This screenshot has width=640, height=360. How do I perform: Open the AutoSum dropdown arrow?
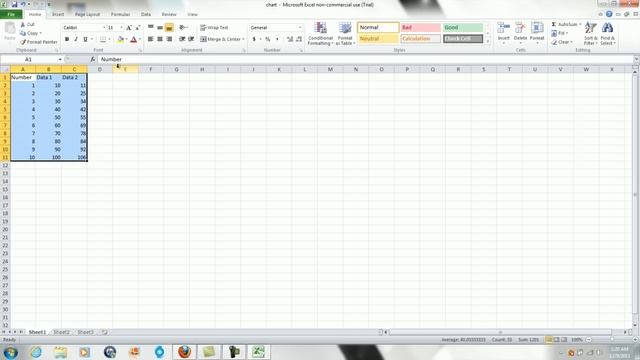(x=580, y=24)
